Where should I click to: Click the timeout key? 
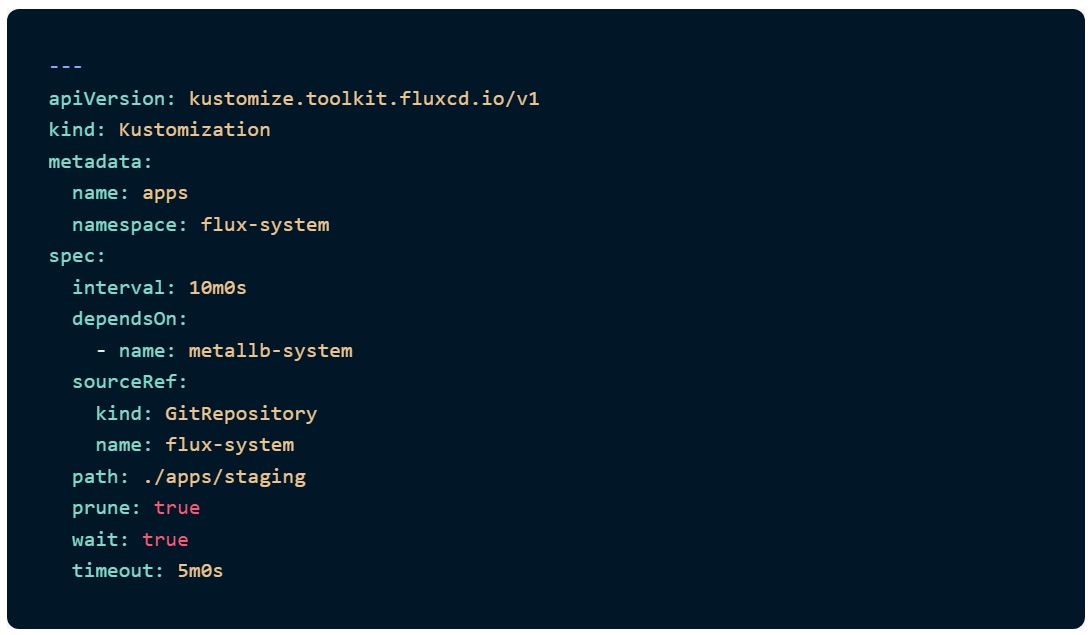coord(114,571)
